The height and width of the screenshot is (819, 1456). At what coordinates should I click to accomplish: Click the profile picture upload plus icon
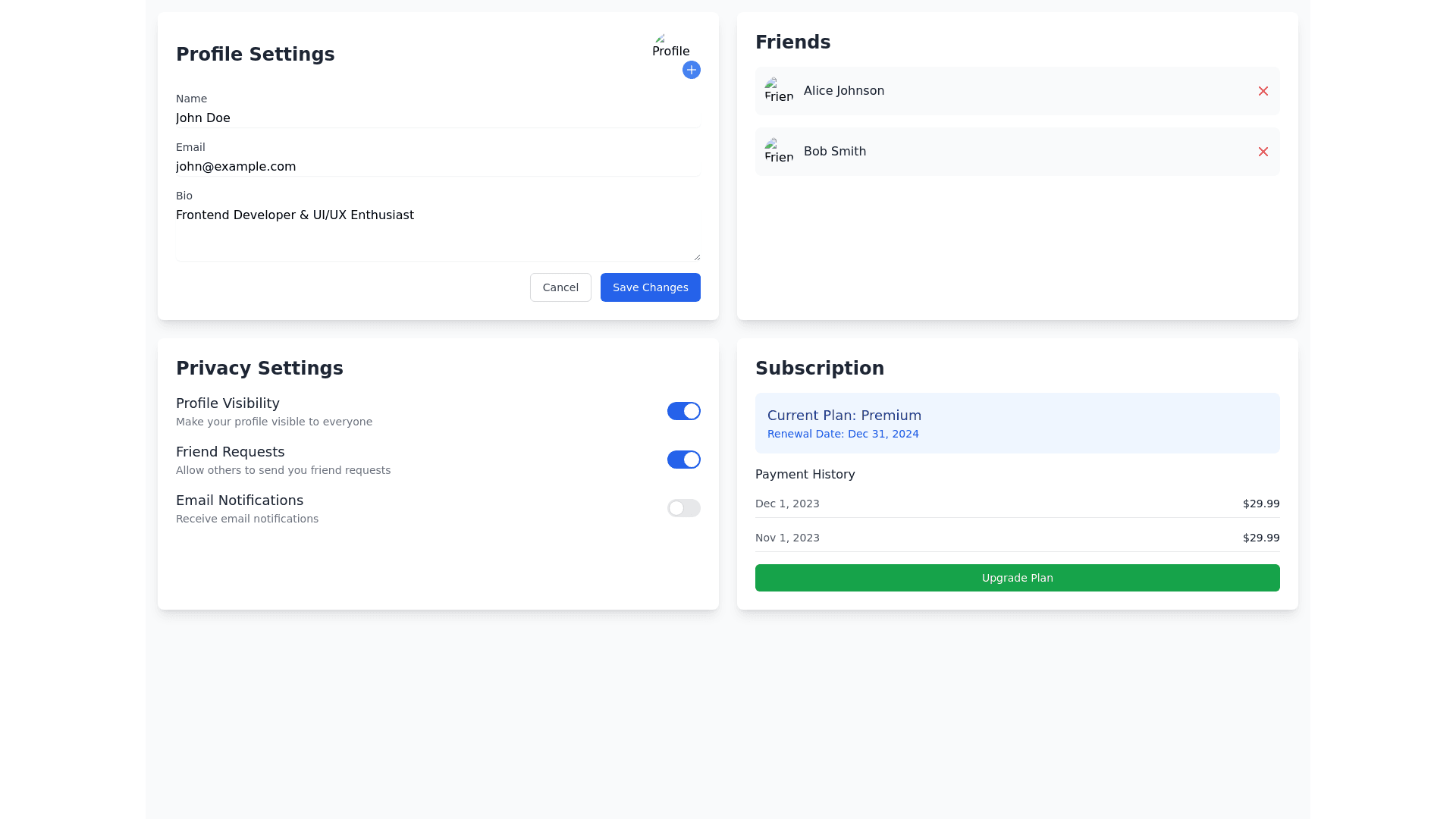pos(691,70)
